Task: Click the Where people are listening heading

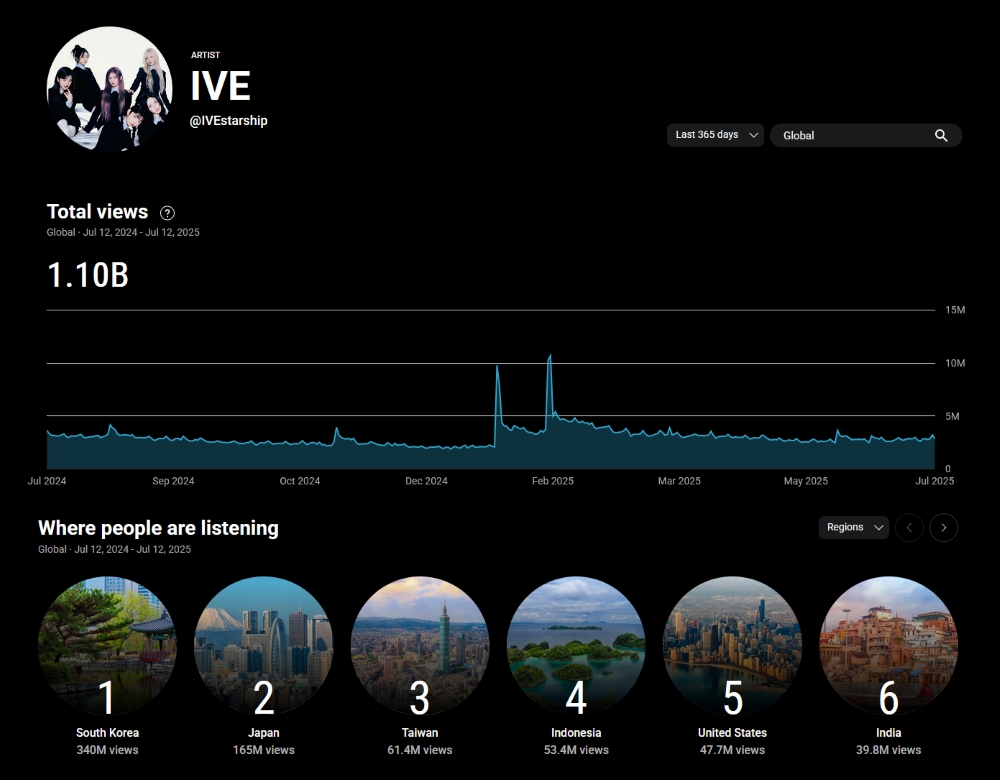Action: [158, 528]
